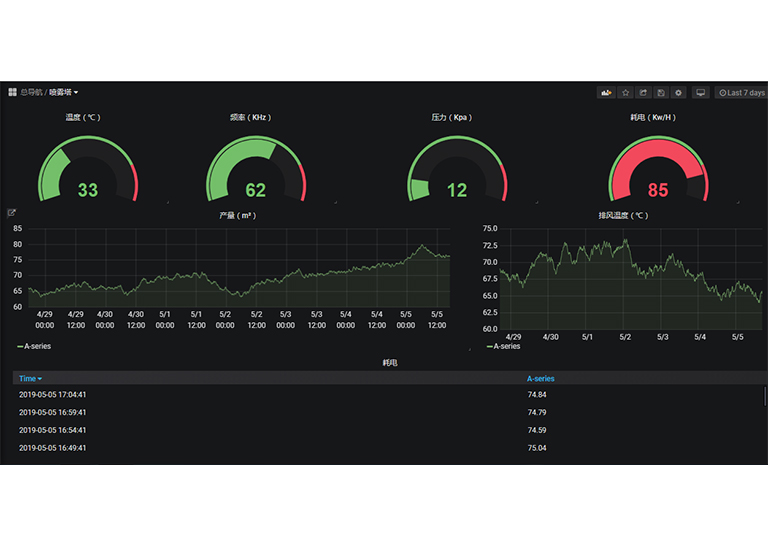Open the 产量 (m³) panel title menu

click(x=236, y=215)
